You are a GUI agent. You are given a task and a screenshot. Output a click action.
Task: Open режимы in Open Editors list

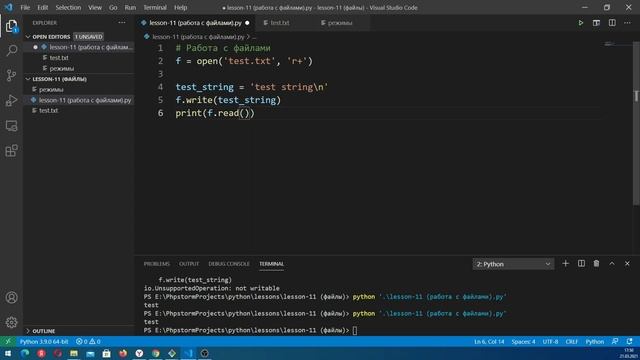[79, 69]
